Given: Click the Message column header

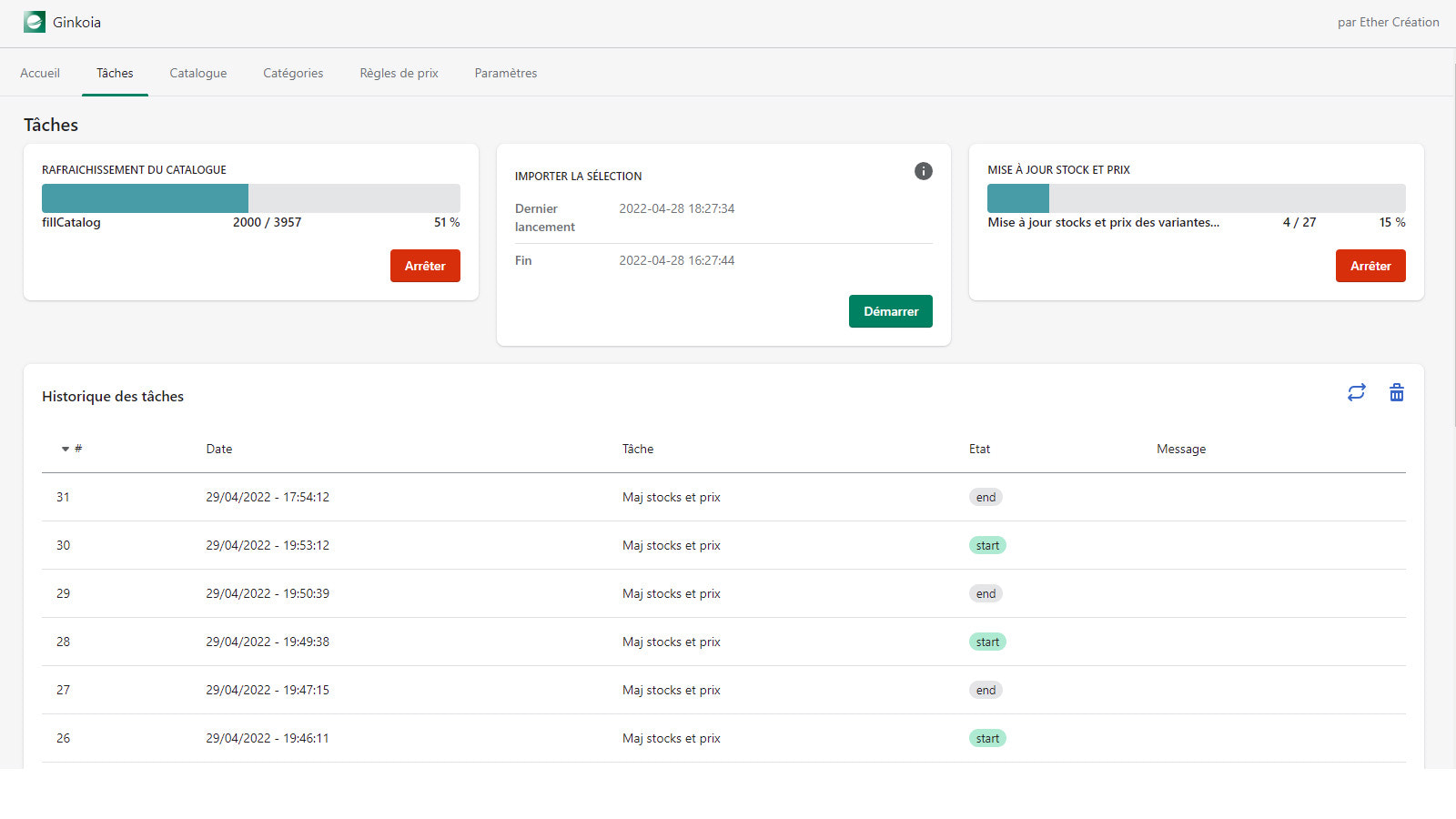Looking at the screenshot, I should coord(1181,449).
